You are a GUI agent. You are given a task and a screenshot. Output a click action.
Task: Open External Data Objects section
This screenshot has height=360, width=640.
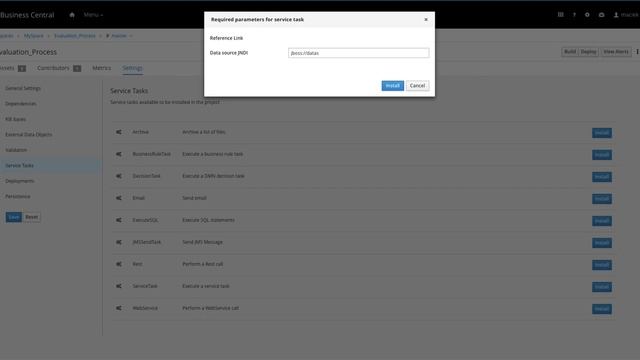[x=29, y=134]
